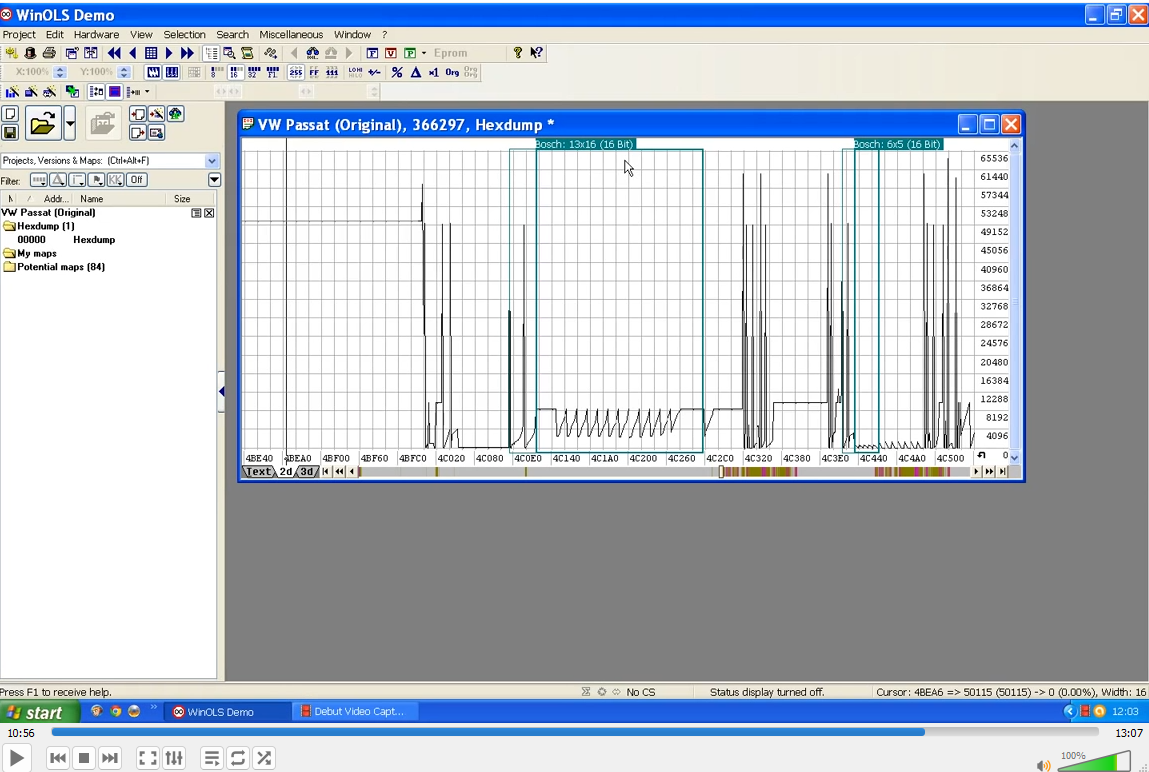This screenshot has width=1149, height=772.
Task: Click the Windows start button
Action: [40, 712]
